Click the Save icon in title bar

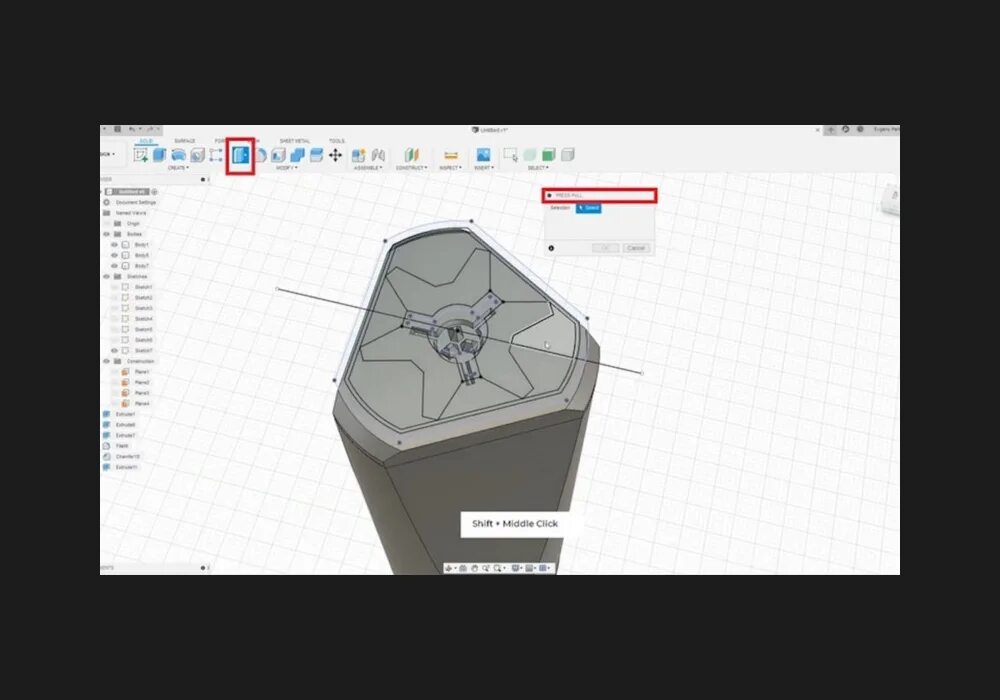117,129
